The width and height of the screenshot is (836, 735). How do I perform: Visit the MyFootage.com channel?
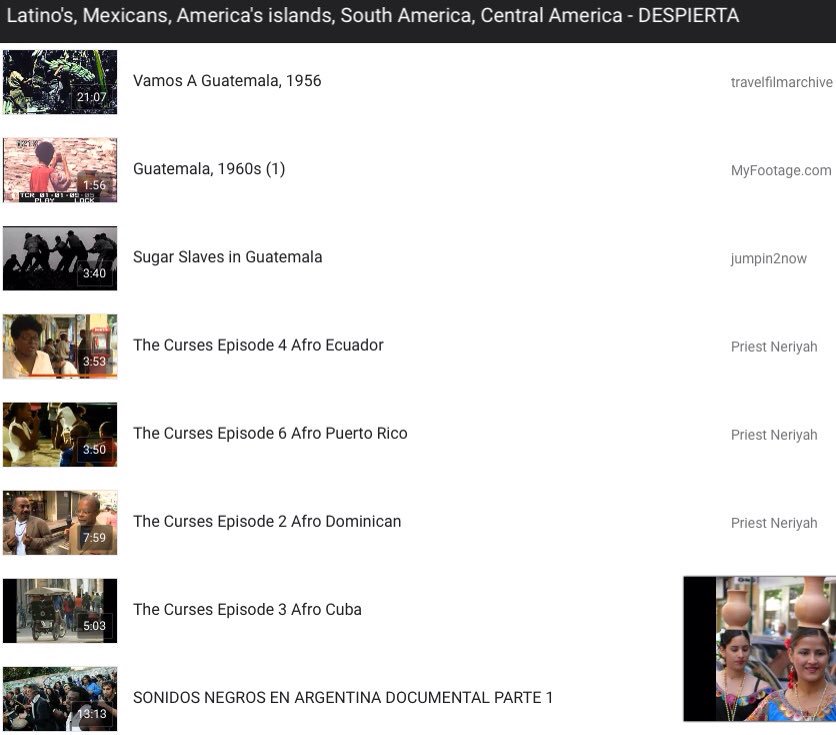pyautogui.click(x=780, y=170)
